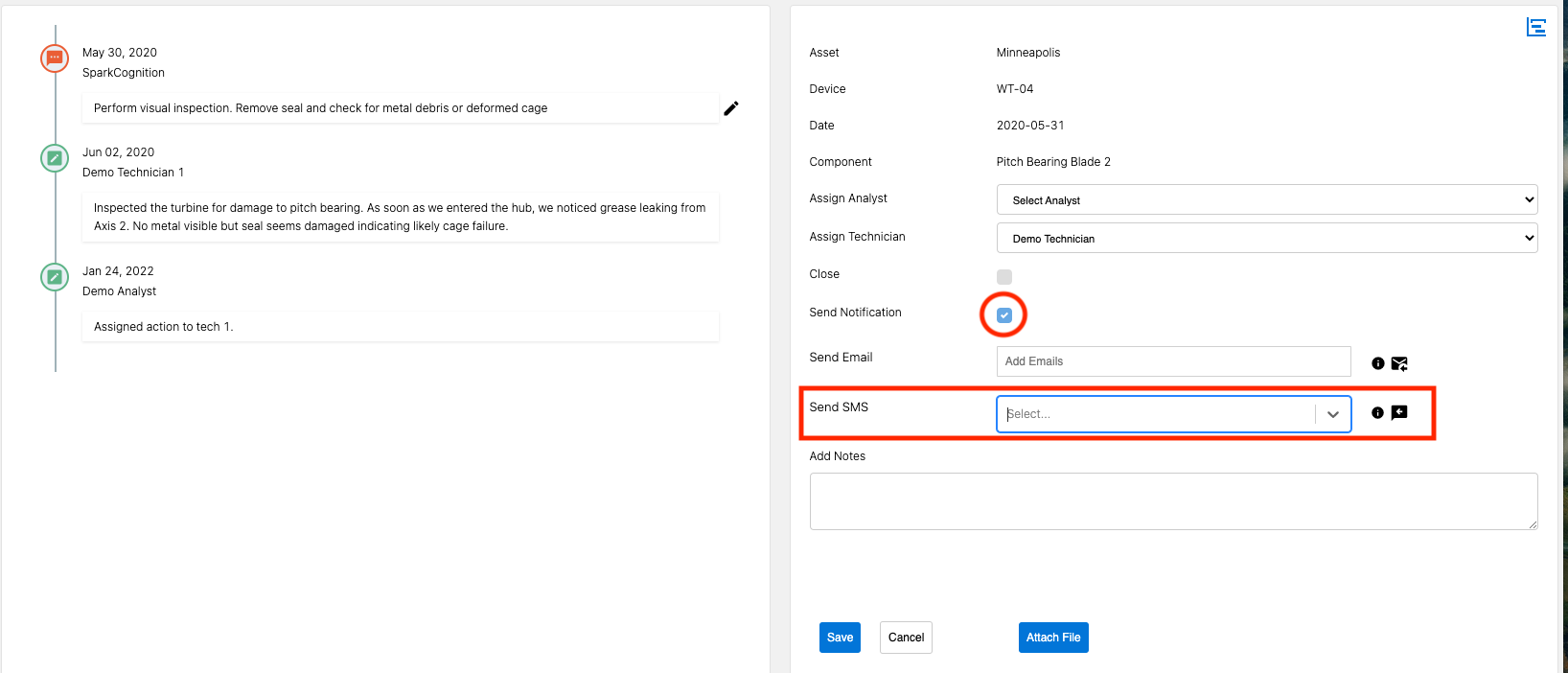The width and height of the screenshot is (1568, 673).
Task: Edit the visual inspection note with pencil icon
Action: click(x=731, y=108)
